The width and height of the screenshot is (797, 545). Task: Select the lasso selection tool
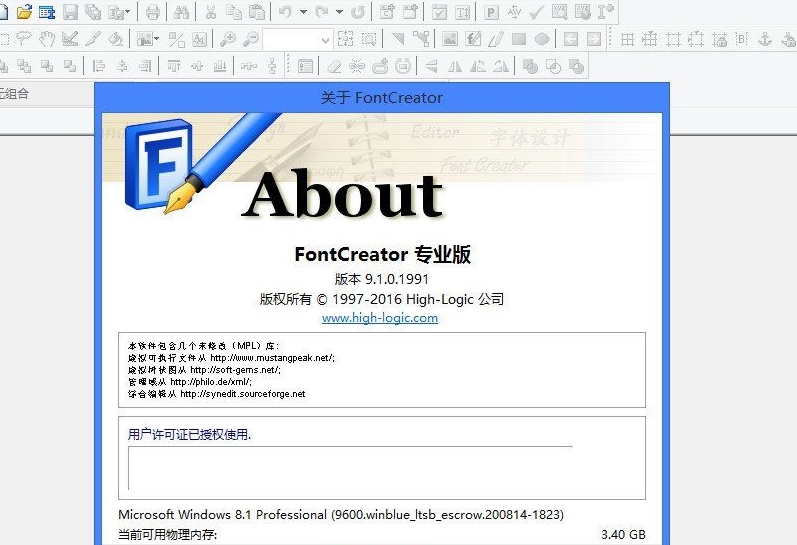point(24,39)
